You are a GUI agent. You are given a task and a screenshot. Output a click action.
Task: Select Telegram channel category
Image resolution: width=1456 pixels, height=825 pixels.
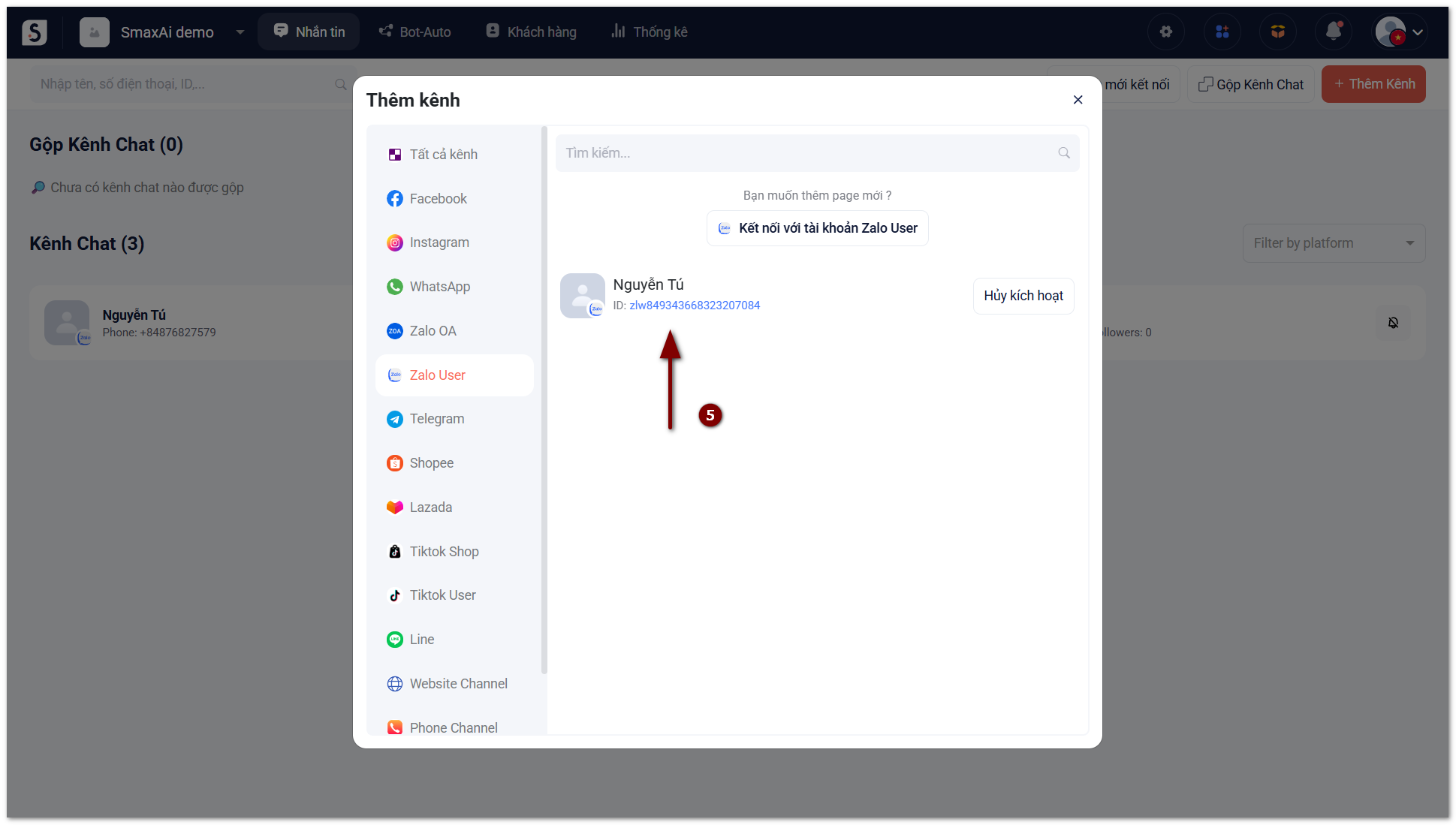[x=436, y=419]
